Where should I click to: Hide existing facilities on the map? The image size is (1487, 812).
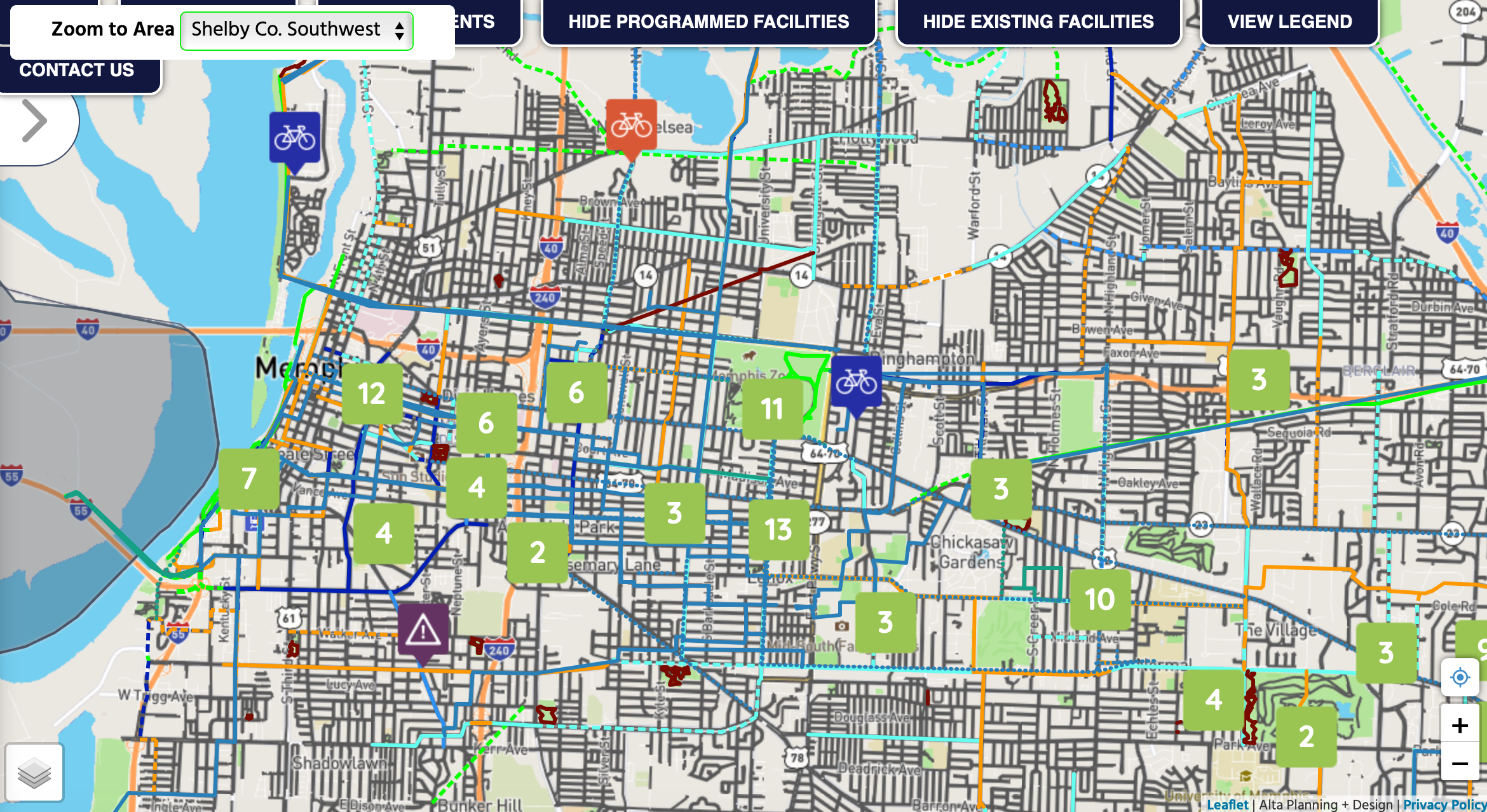pos(1038,22)
